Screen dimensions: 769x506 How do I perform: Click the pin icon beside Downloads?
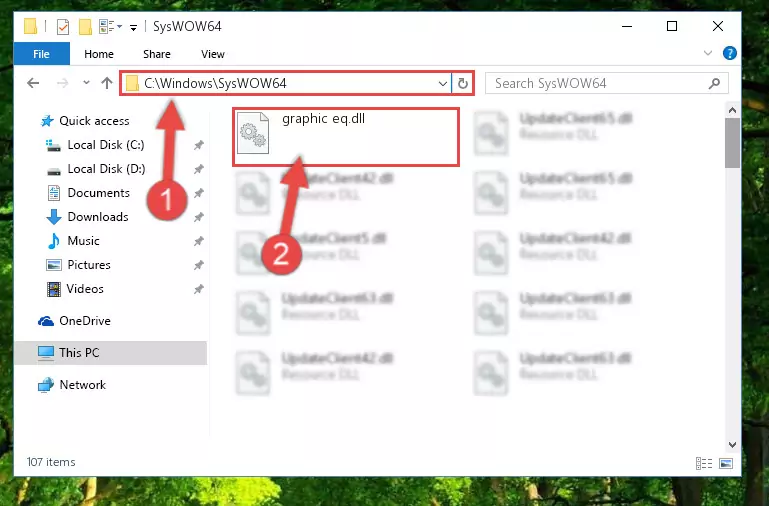point(199,217)
